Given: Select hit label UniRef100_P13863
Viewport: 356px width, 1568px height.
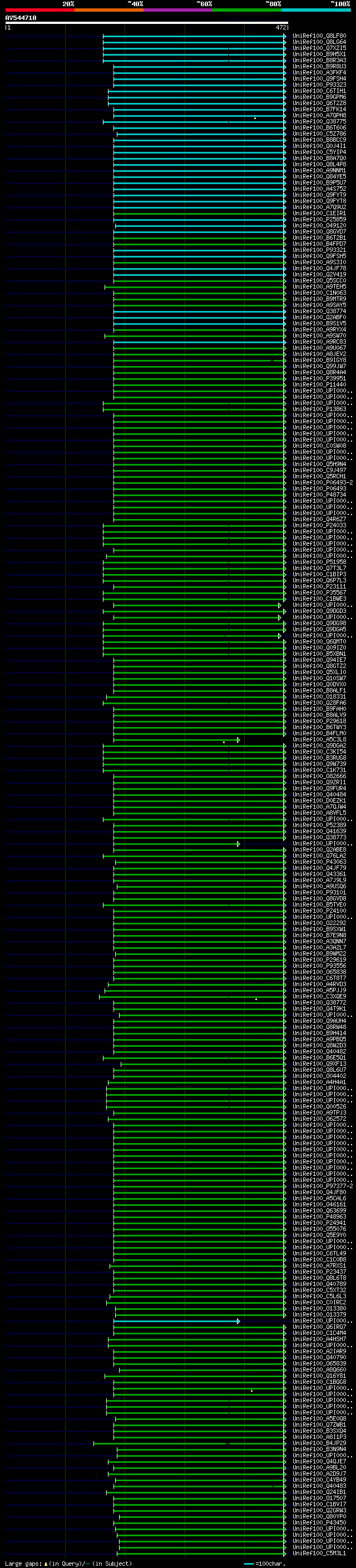Looking at the screenshot, I should click(x=319, y=409).
